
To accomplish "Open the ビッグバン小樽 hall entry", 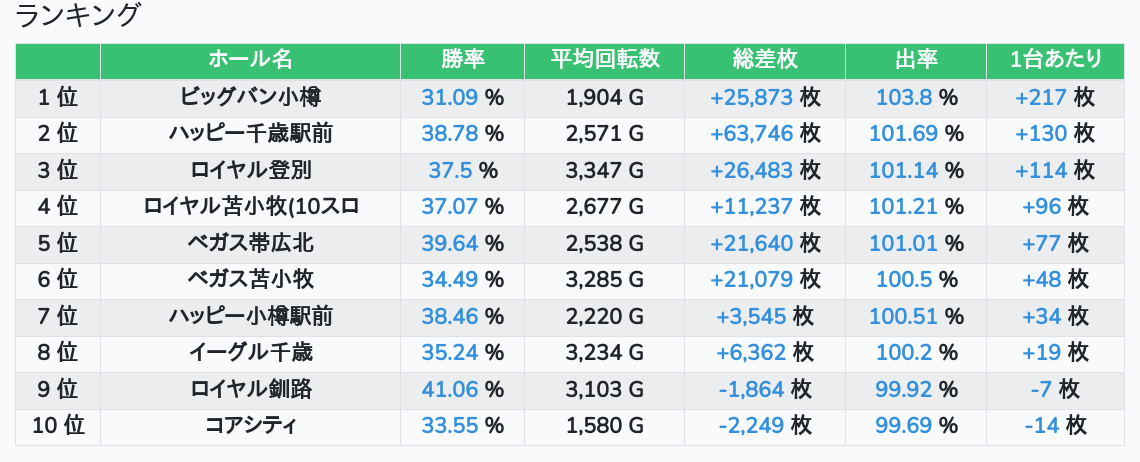I will [250, 97].
